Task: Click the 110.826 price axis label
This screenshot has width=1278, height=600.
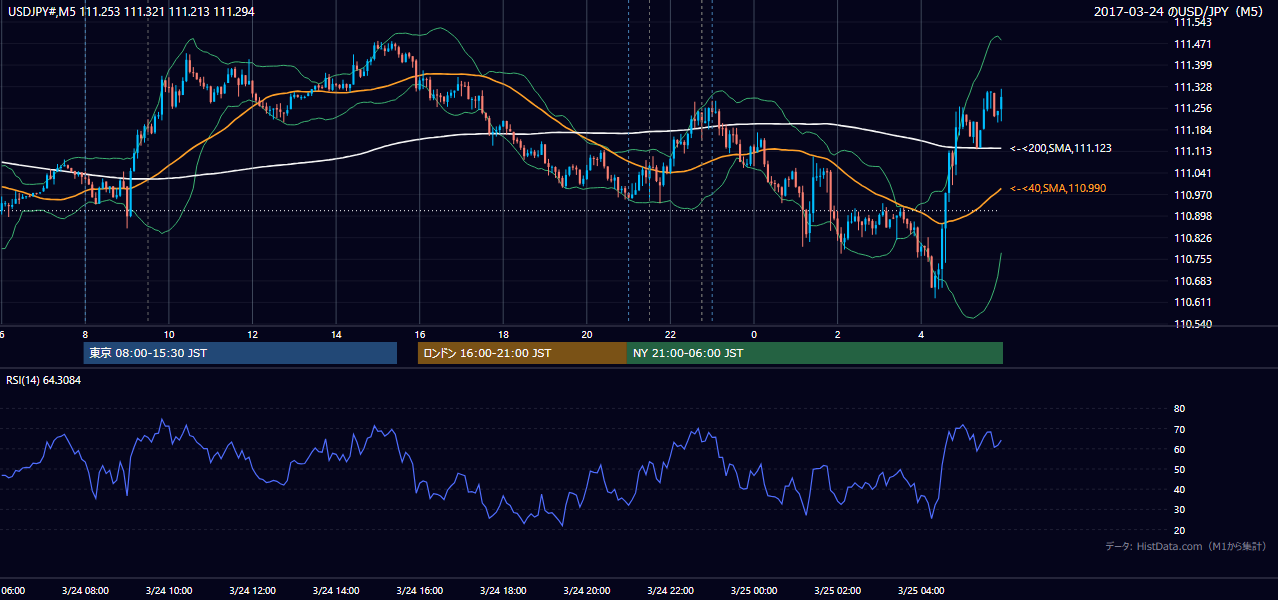Action: (1194, 238)
